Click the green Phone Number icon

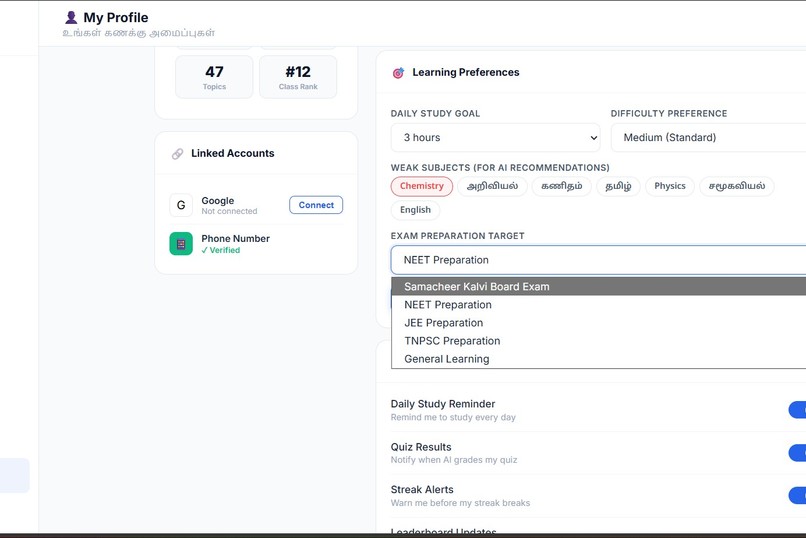tap(181, 244)
